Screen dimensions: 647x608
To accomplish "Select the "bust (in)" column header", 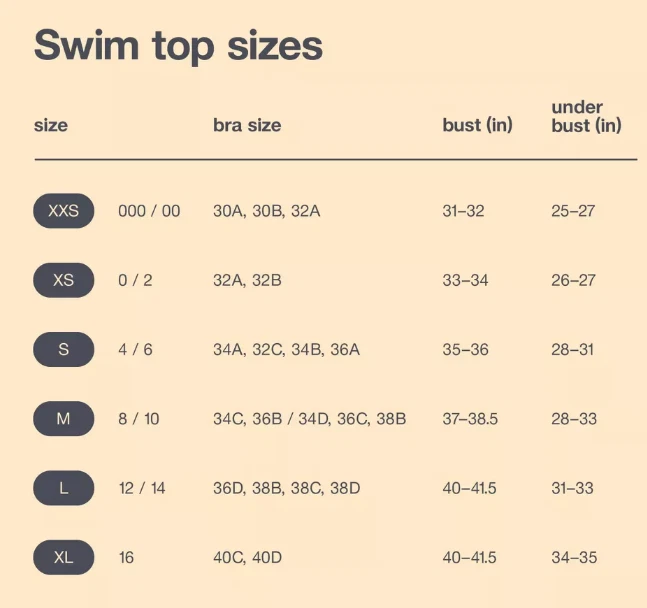I will [477, 126].
